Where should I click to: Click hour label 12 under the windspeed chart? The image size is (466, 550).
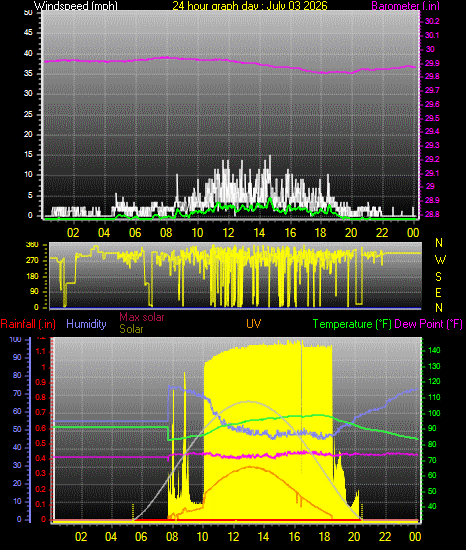point(228,233)
